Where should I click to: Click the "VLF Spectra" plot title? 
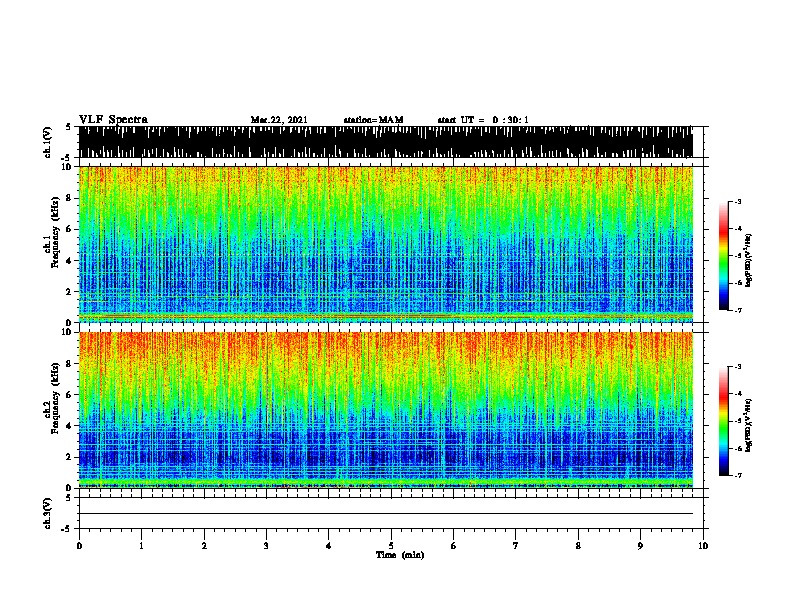coord(113,120)
